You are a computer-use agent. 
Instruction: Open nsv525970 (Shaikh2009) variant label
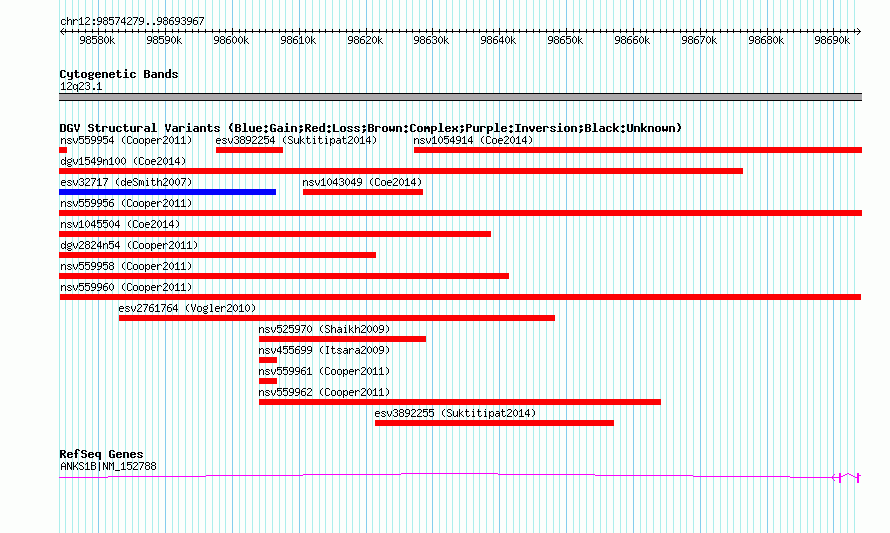coord(324,329)
